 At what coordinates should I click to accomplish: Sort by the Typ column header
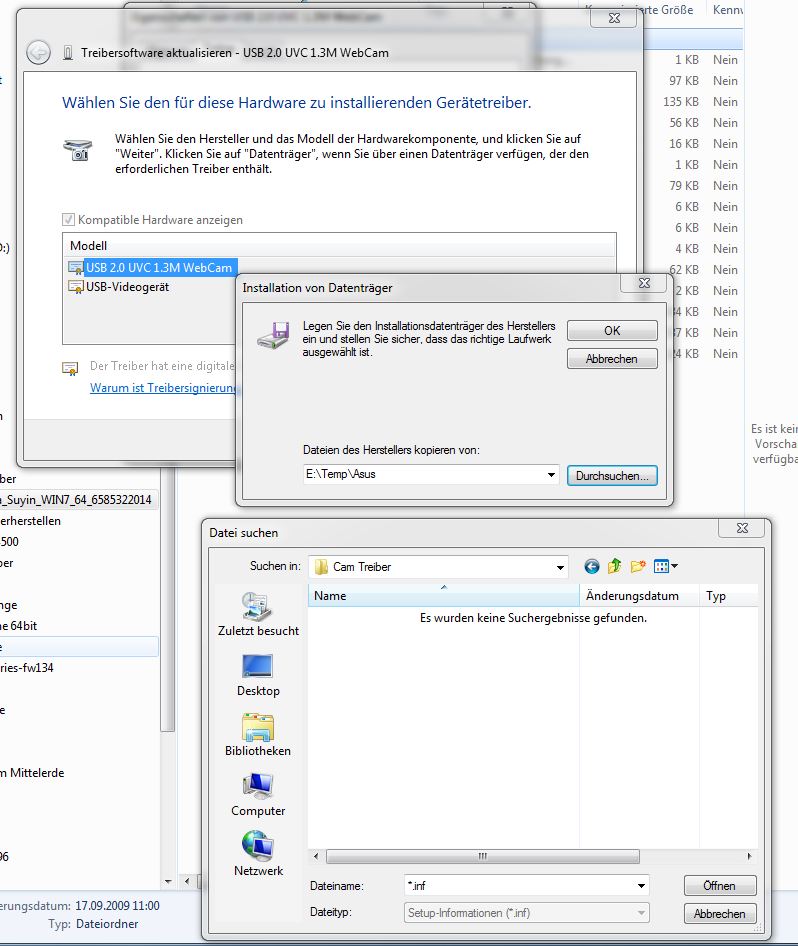pos(729,595)
